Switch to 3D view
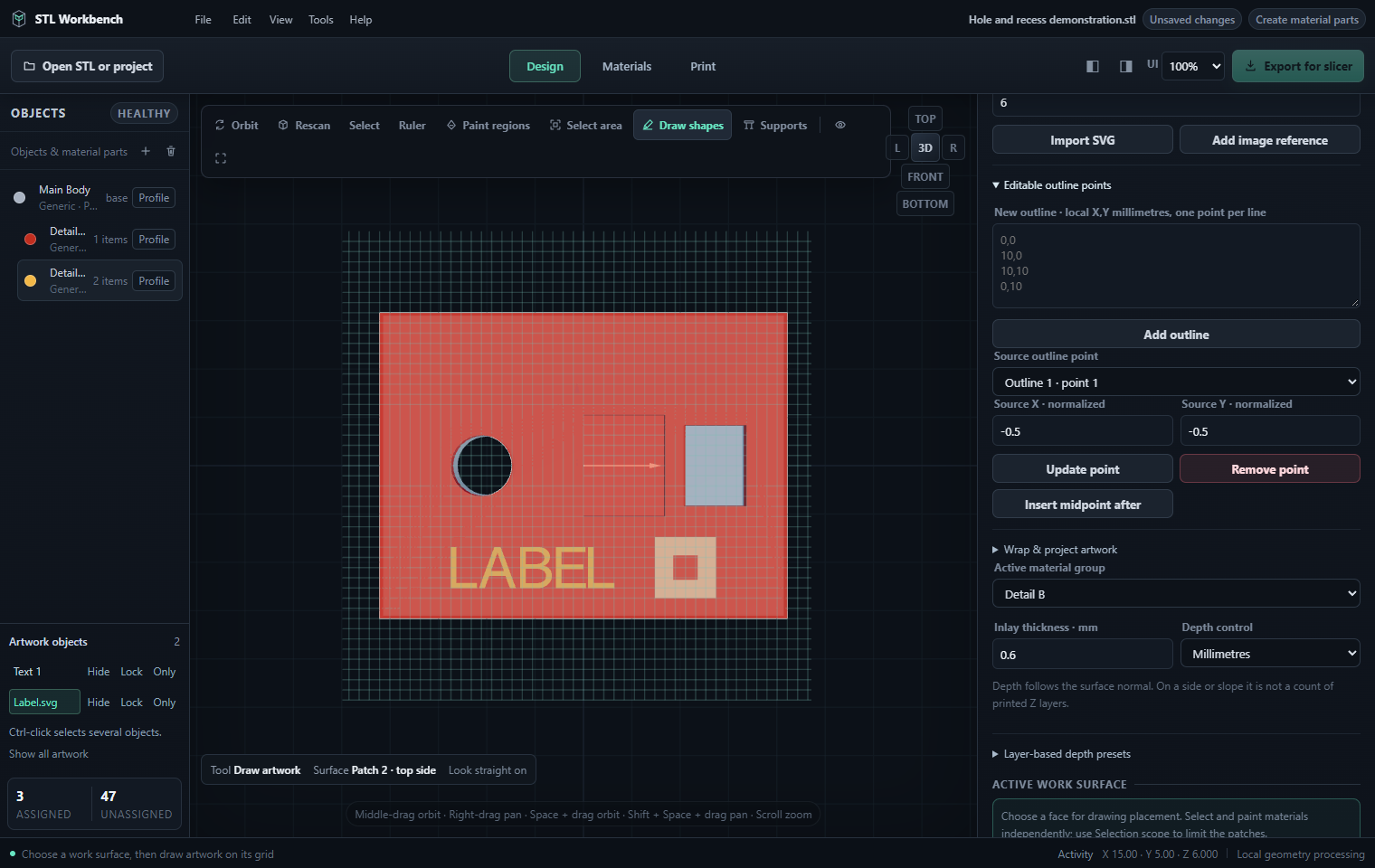This screenshot has width=1375, height=868. pos(925,147)
